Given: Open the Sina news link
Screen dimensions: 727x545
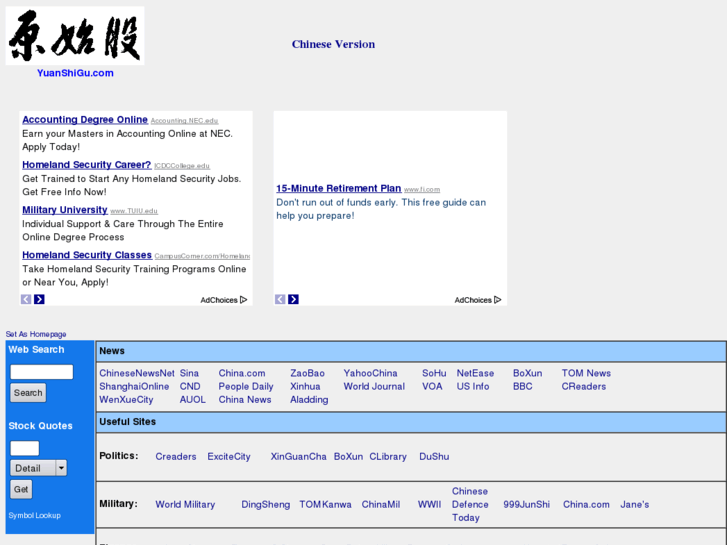Looking at the screenshot, I should [x=189, y=373].
